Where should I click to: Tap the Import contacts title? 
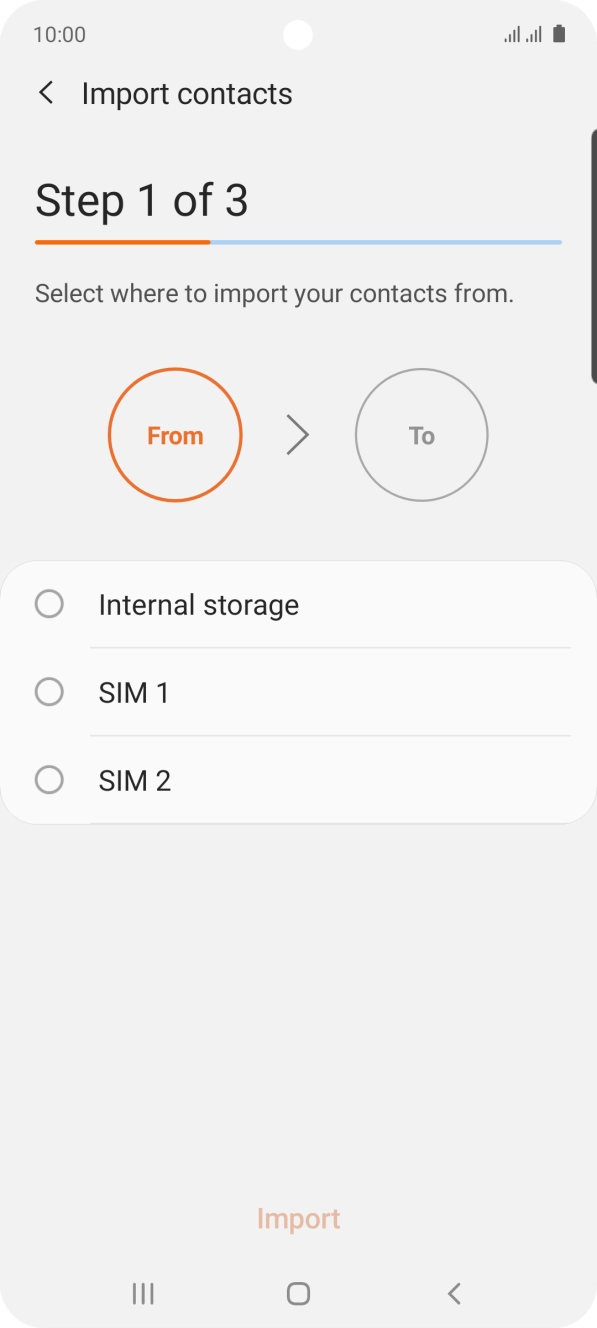pyautogui.click(x=187, y=92)
